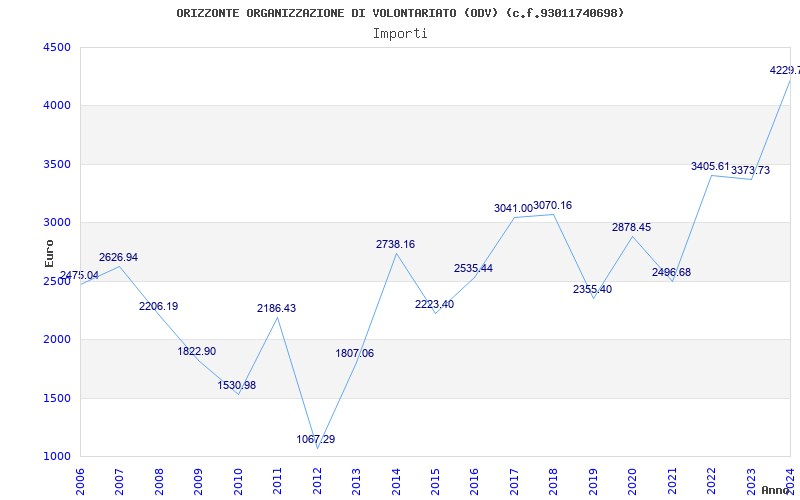
Task: Click y-axis tick 2500
Action: pyautogui.click(x=58, y=281)
